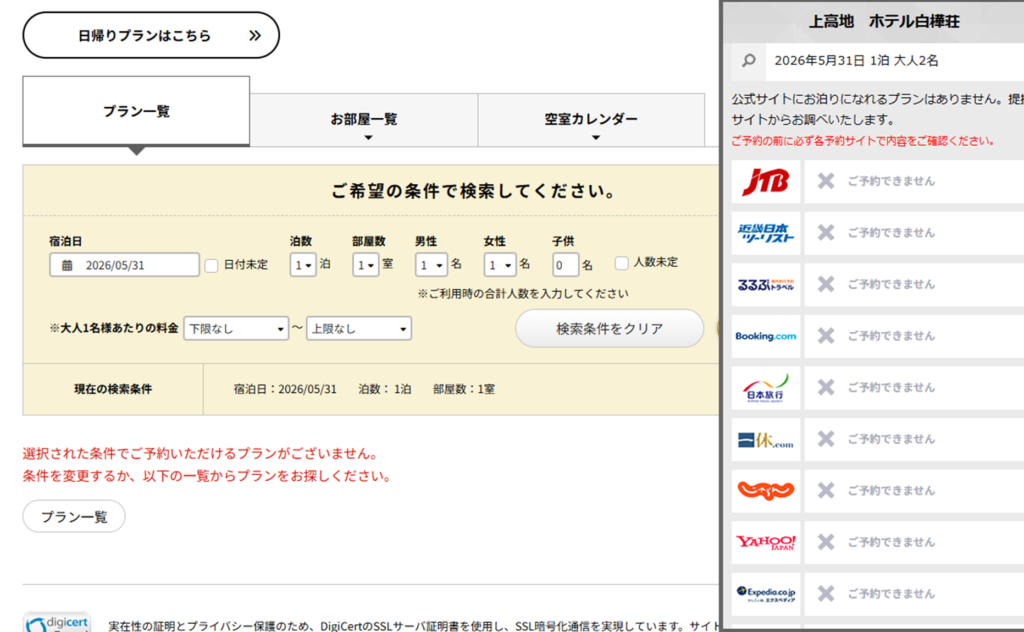1024x632 pixels.
Task: Expand the 下限なし minimum price dropdown
Action: [x=236, y=329]
